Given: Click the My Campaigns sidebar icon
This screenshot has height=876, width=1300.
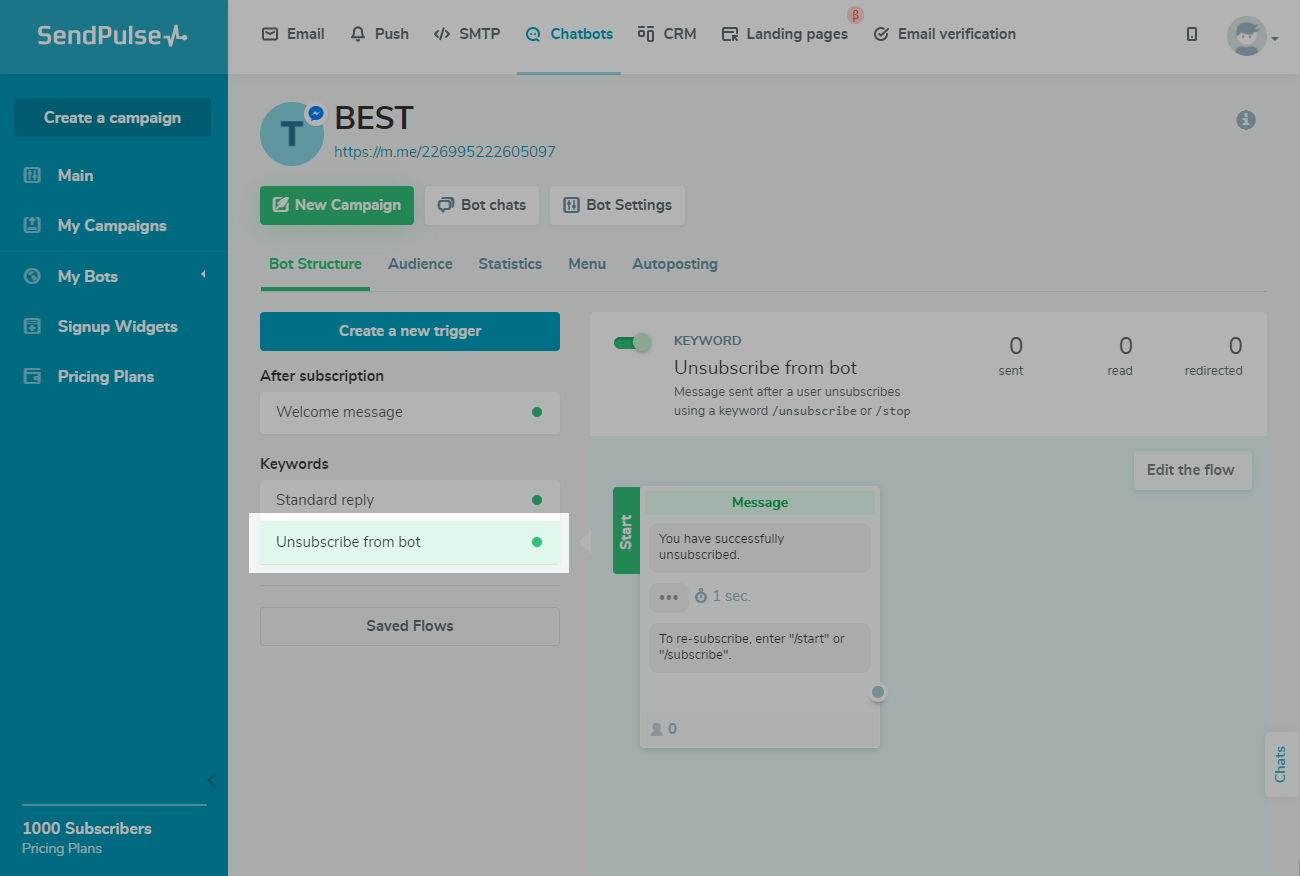Looking at the screenshot, I should (x=32, y=225).
